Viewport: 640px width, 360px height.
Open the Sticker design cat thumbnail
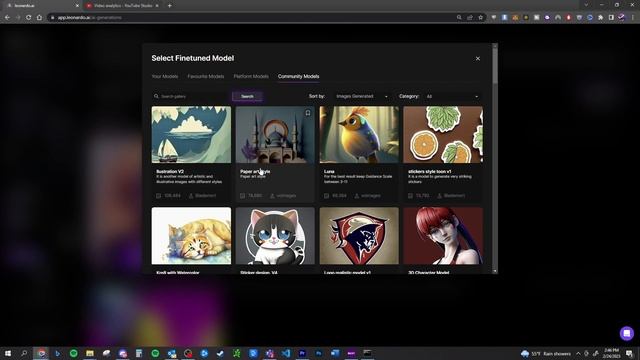pyautogui.click(x=275, y=236)
